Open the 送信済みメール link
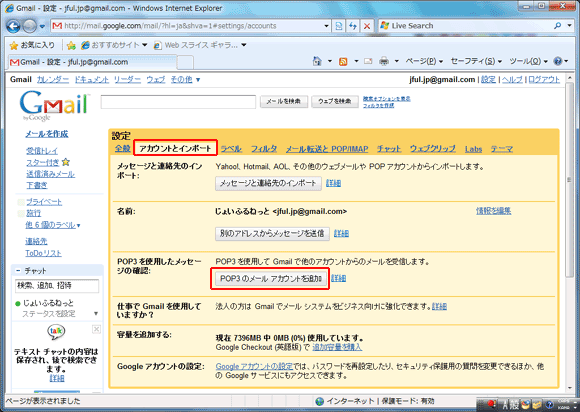Image resolution: width=580 pixels, height=412 pixels. [x=50, y=174]
